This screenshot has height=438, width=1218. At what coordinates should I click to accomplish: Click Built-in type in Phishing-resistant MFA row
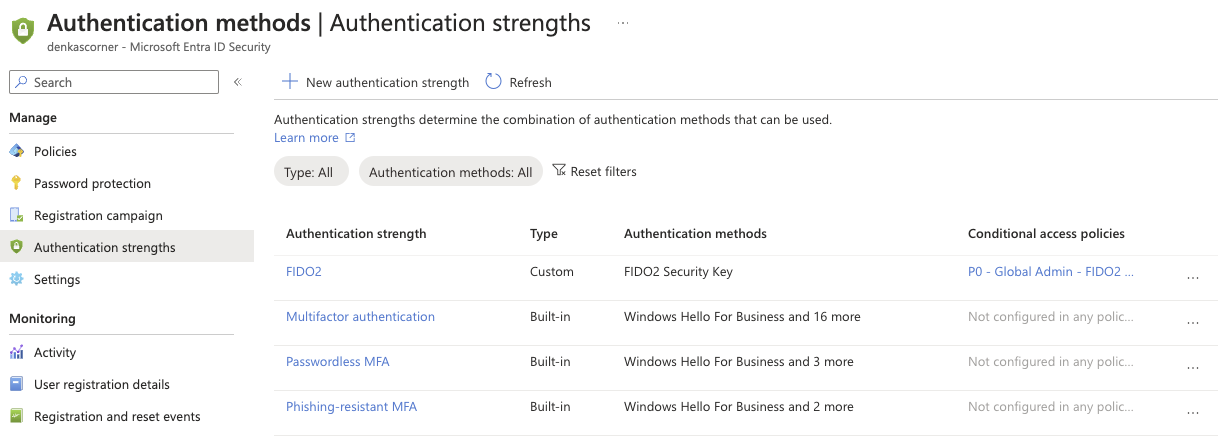click(x=550, y=407)
